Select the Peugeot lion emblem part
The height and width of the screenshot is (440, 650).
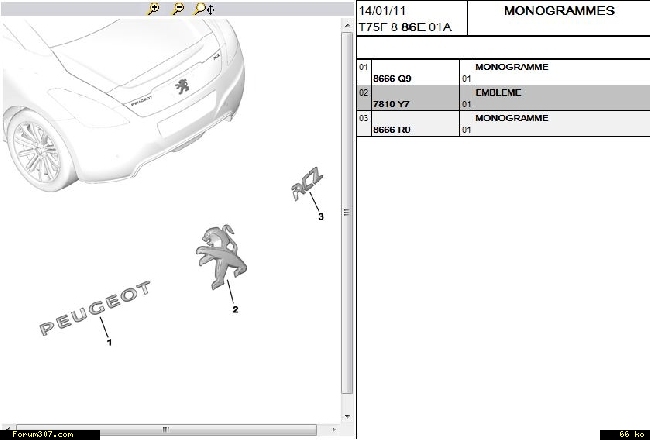(x=224, y=258)
